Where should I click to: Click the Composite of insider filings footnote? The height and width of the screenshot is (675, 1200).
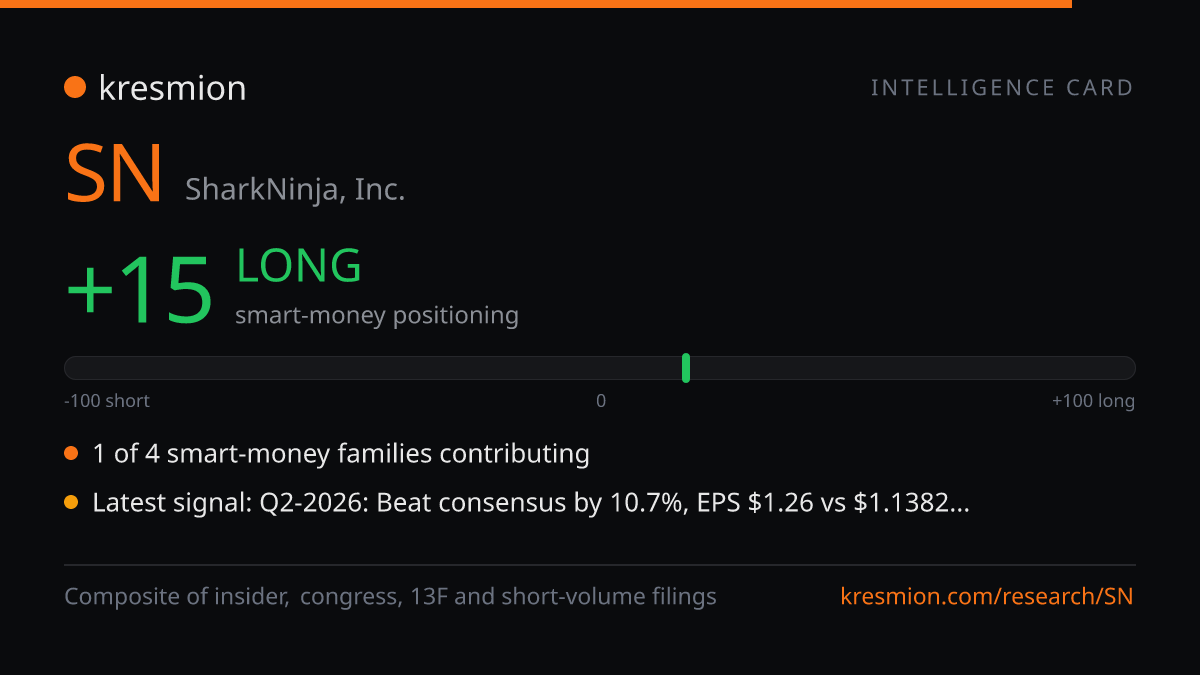pyautogui.click(x=390, y=597)
